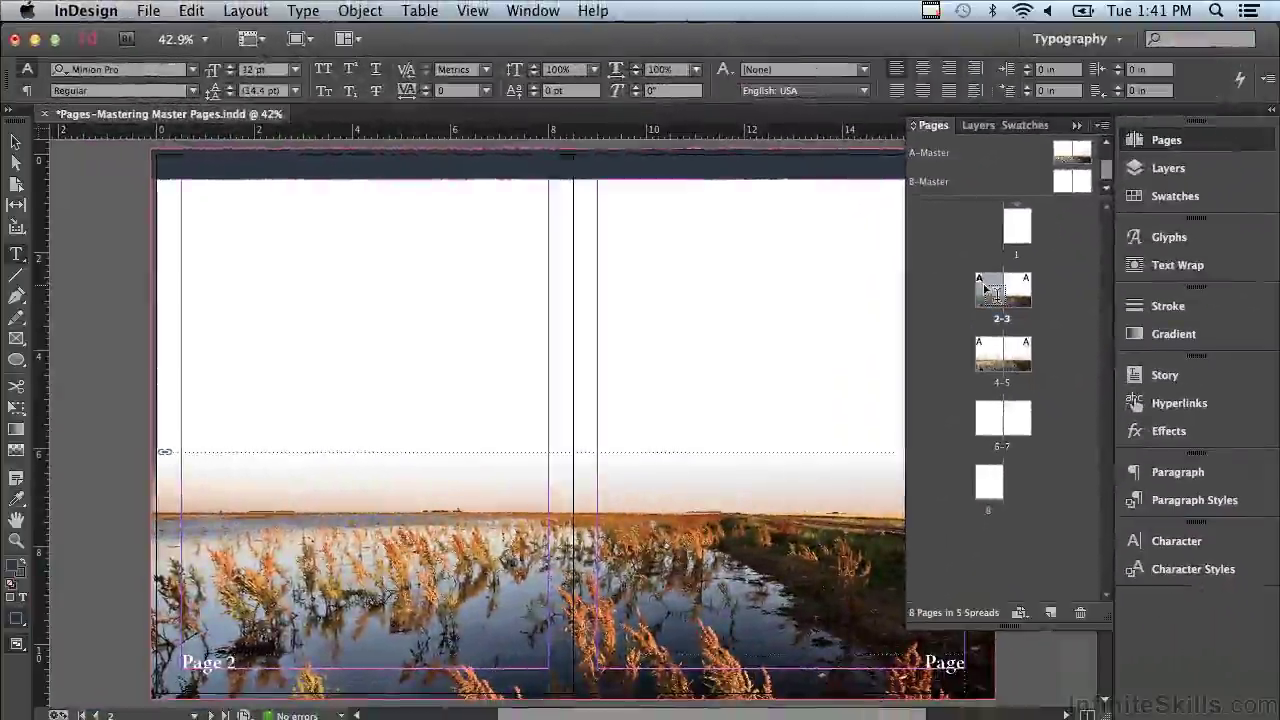The height and width of the screenshot is (720, 1280).
Task: Choose the Free Transform tool
Action: pos(16,408)
